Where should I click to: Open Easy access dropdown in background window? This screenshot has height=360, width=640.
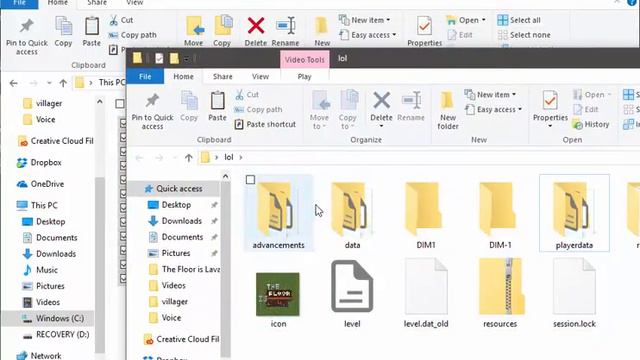[368, 35]
